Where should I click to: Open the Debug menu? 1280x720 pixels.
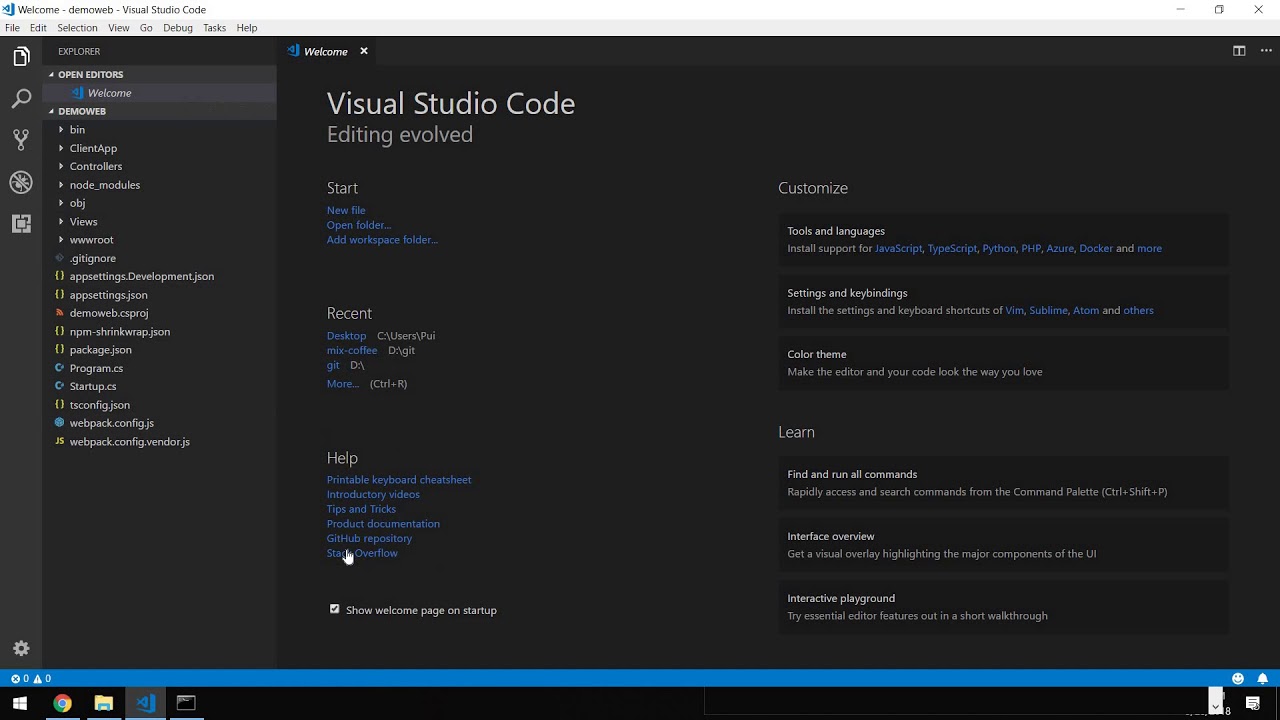tap(178, 28)
